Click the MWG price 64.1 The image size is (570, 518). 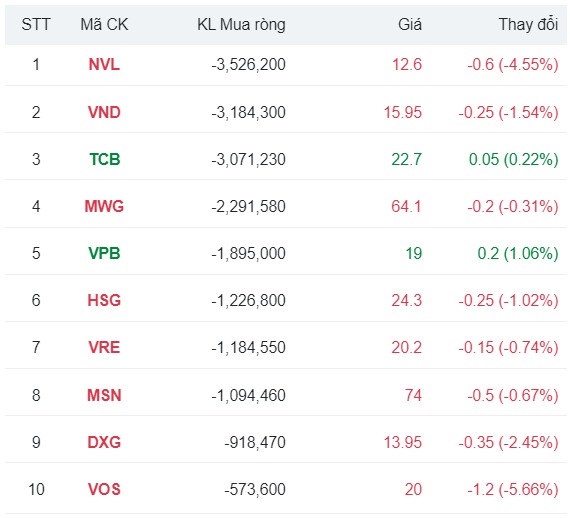(x=406, y=206)
